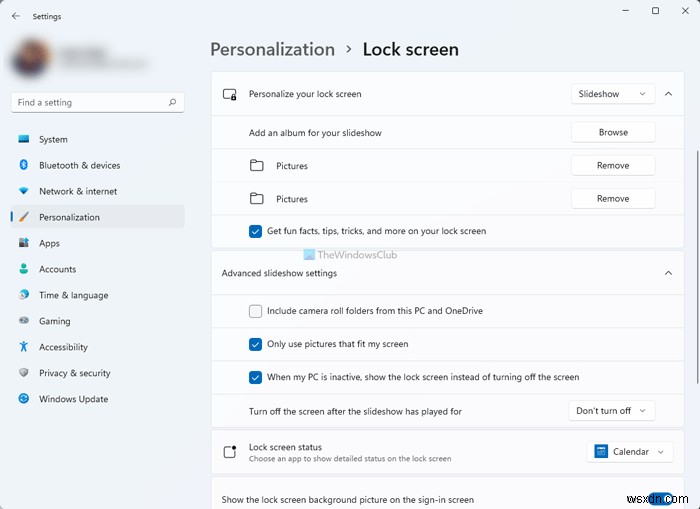Click the Windows Update icon
This screenshot has width=700, height=509.
coord(24,398)
